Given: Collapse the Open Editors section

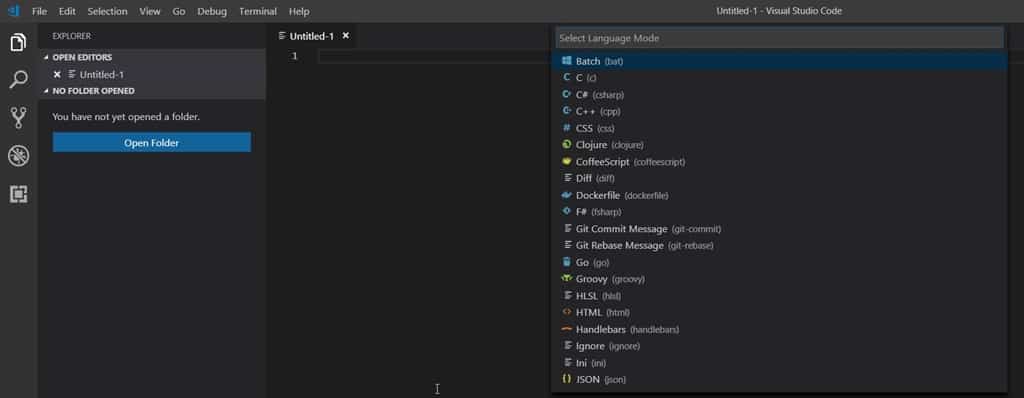Looking at the screenshot, I should point(46,58).
